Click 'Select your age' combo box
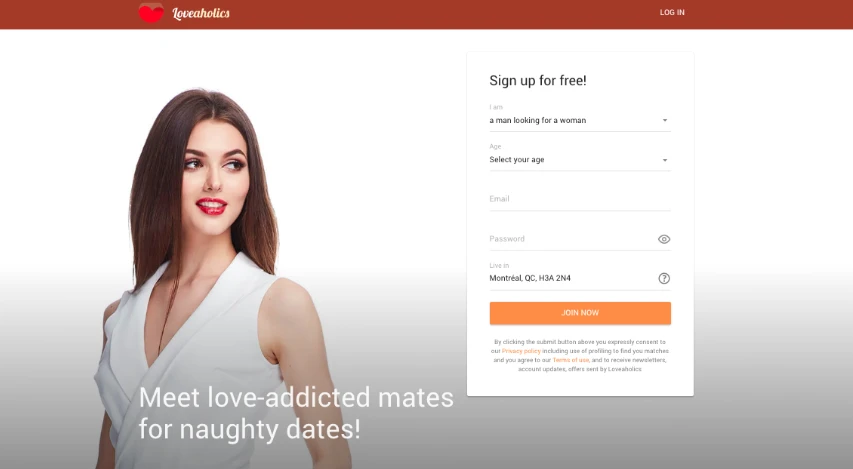The width and height of the screenshot is (853, 469). click(x=580, y=159)
